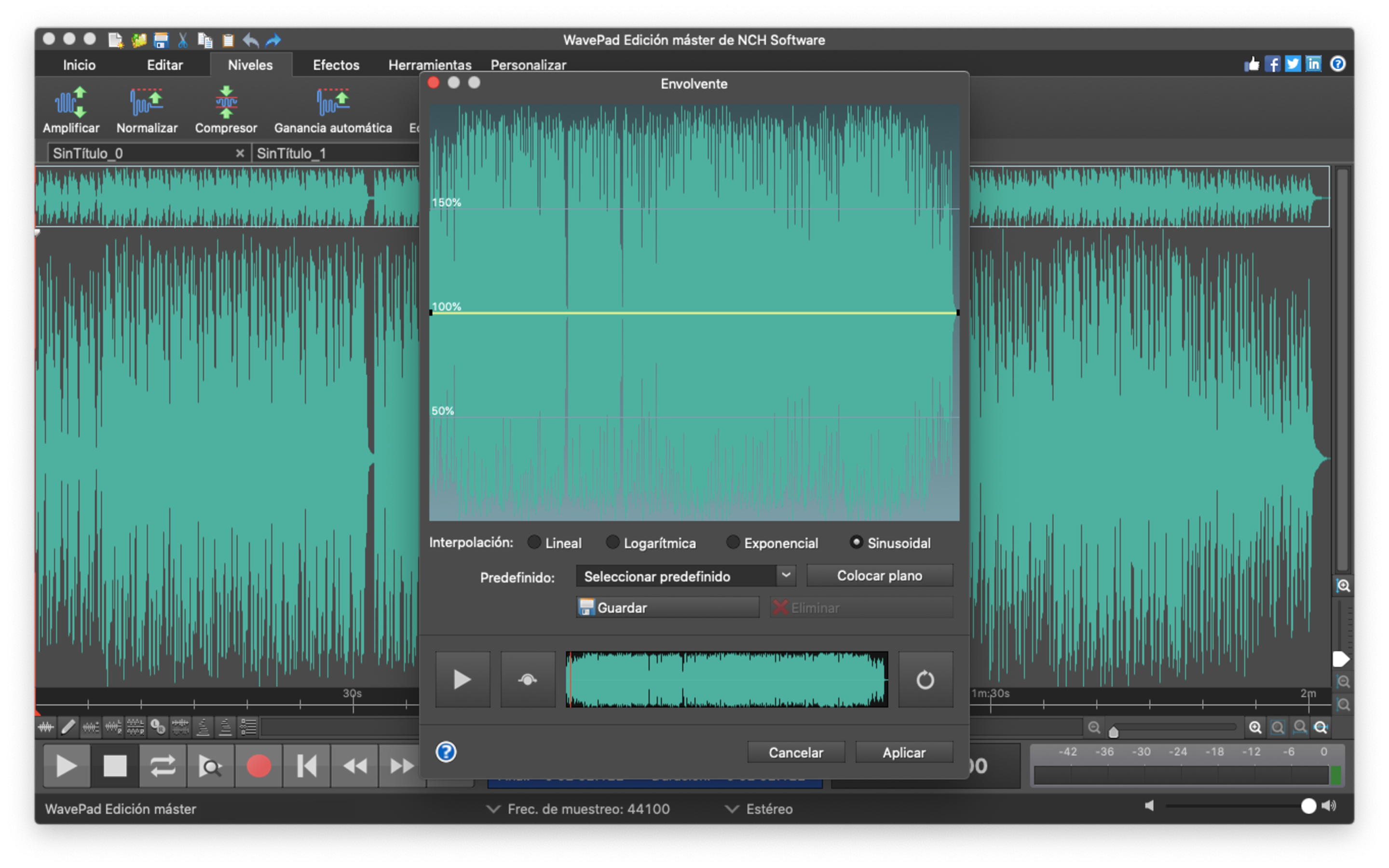Click the horizontal zoom-in magnifier

pos(1255,727)
